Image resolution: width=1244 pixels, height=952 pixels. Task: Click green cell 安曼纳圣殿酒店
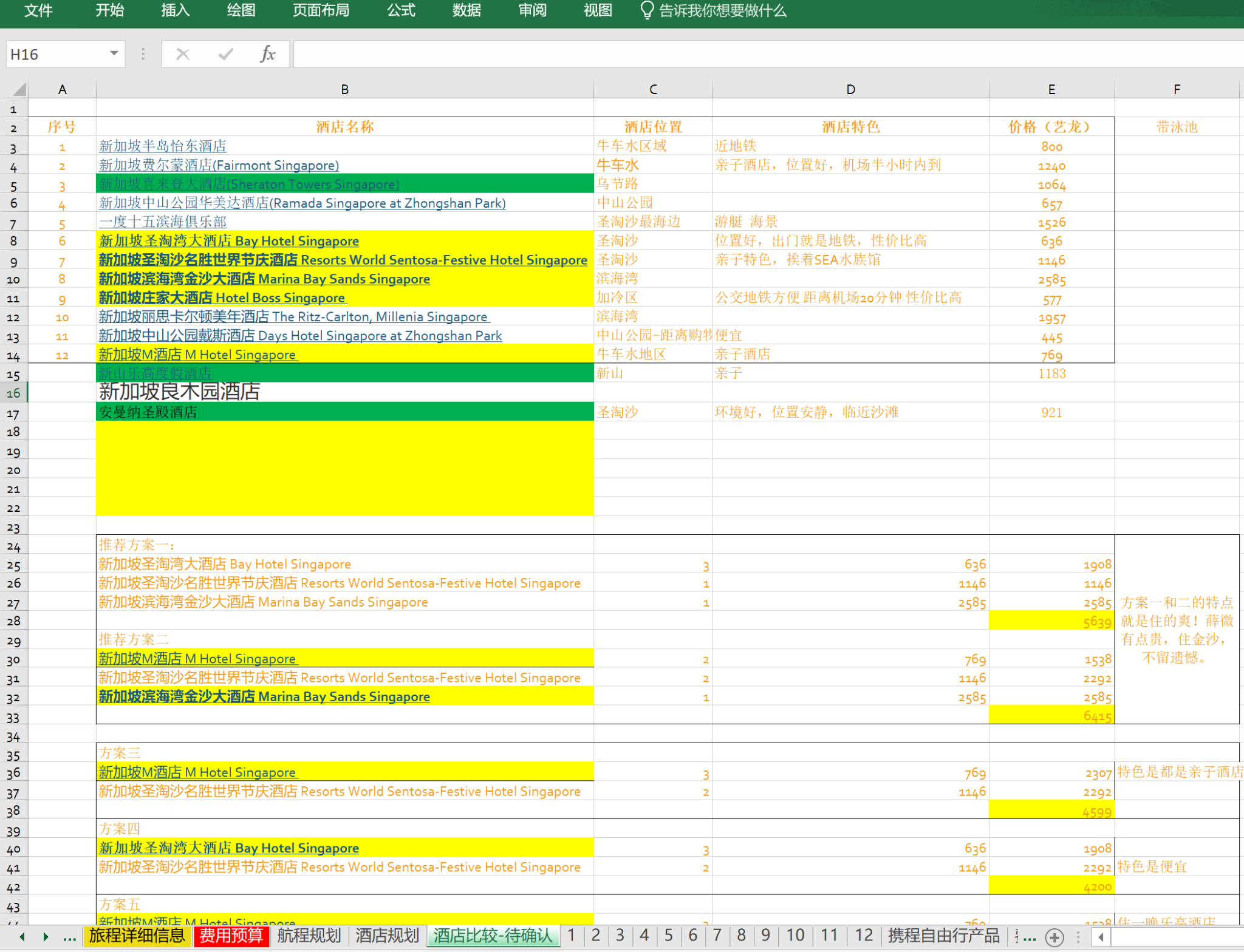[x=344, y=412]
